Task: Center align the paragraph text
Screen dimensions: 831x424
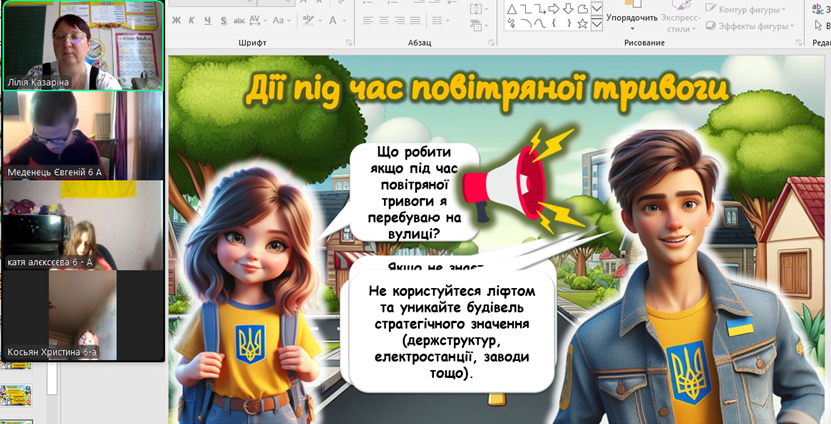Action: click(384, 20)
